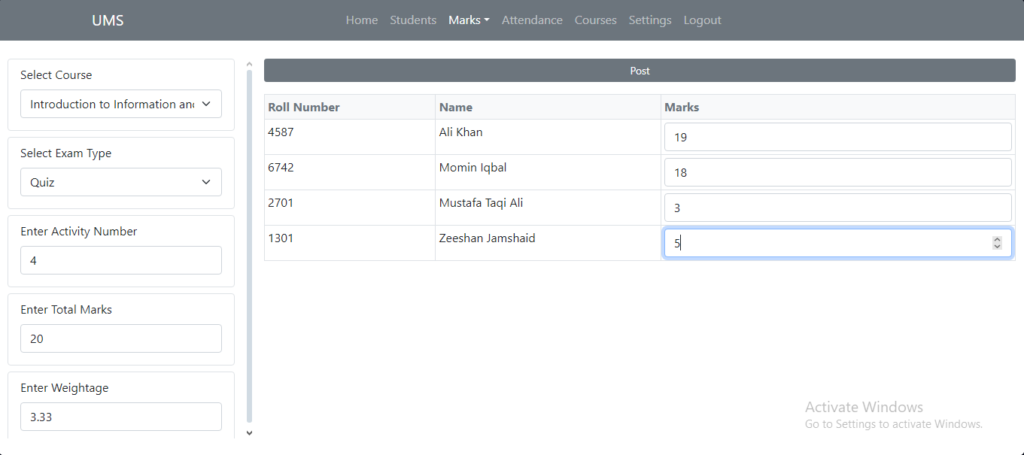Click the Post button
Image resolution: width=1024 pixels, height=455 pixels.
point(639,71)
